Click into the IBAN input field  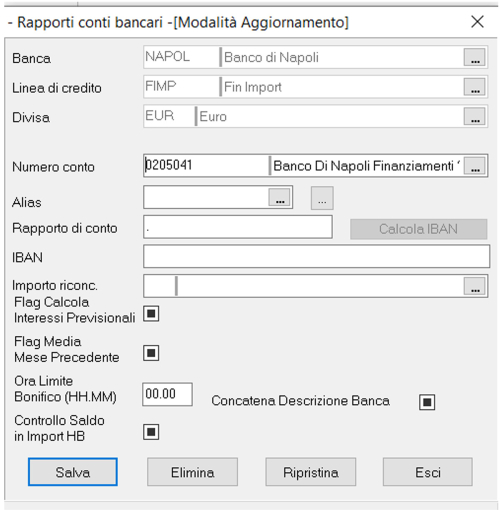pyautogui.click(x=316, y=256)
